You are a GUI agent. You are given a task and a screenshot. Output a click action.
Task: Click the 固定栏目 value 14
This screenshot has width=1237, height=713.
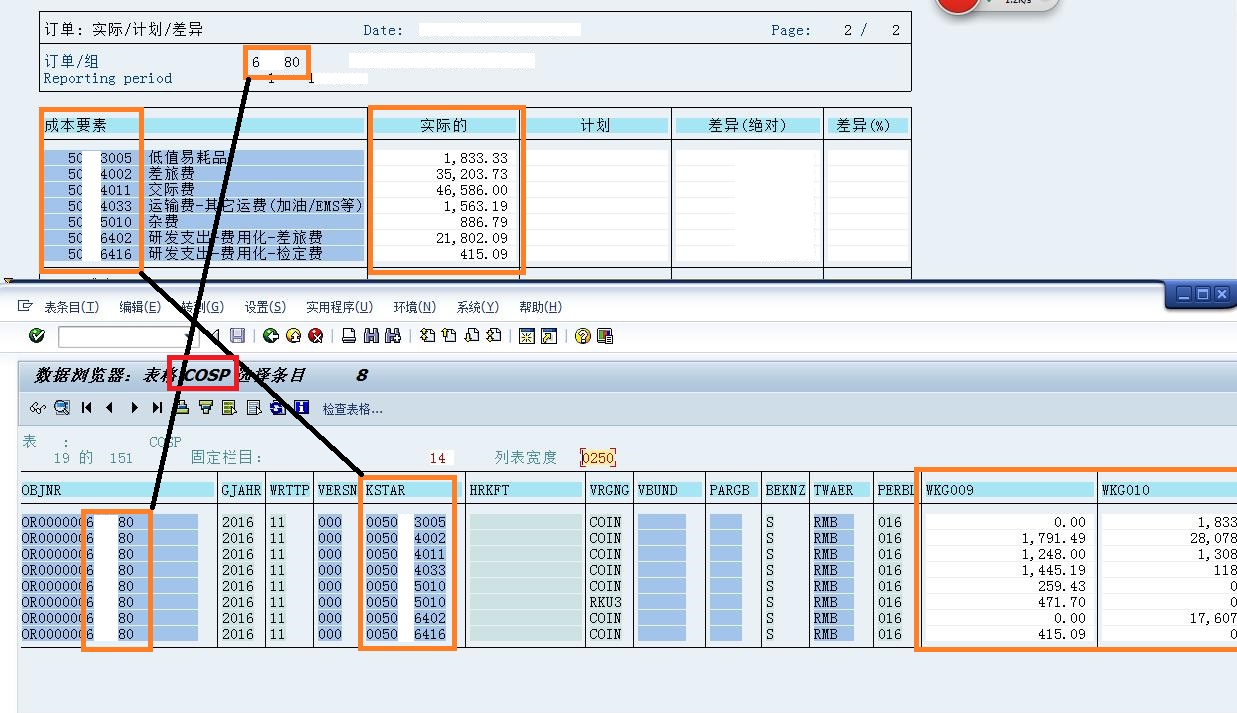click(x=437, y=458)
